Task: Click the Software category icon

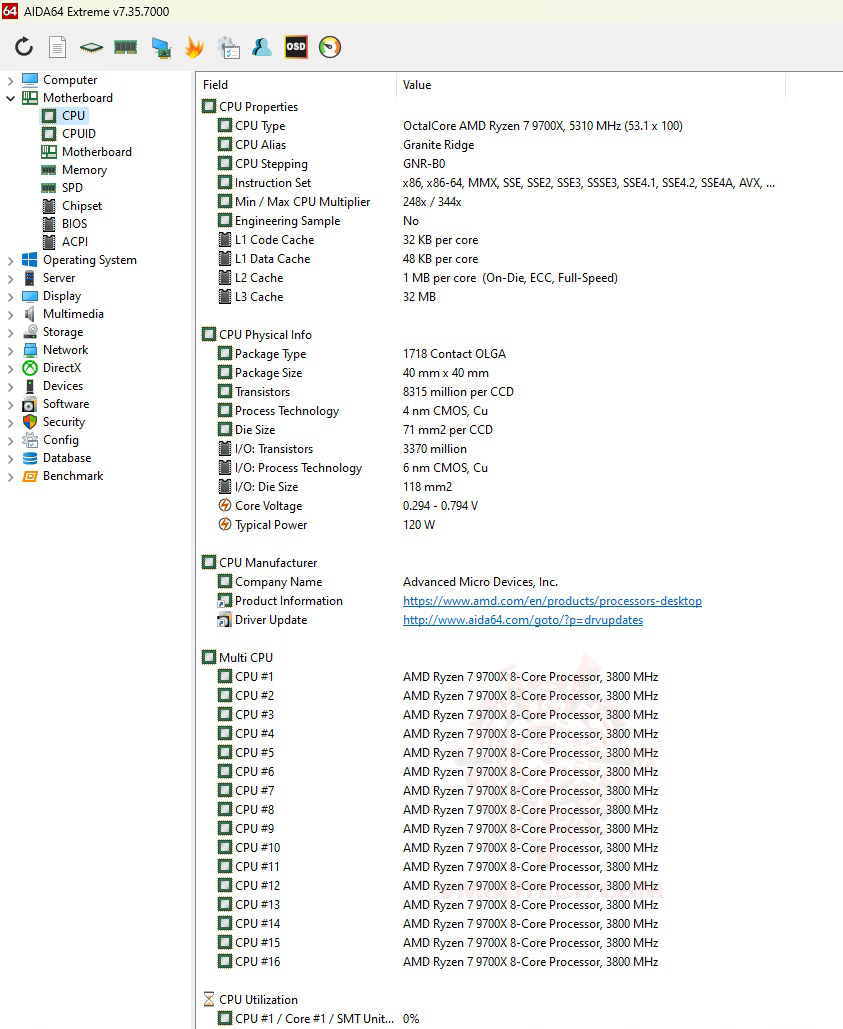Action: click(30, 404)
